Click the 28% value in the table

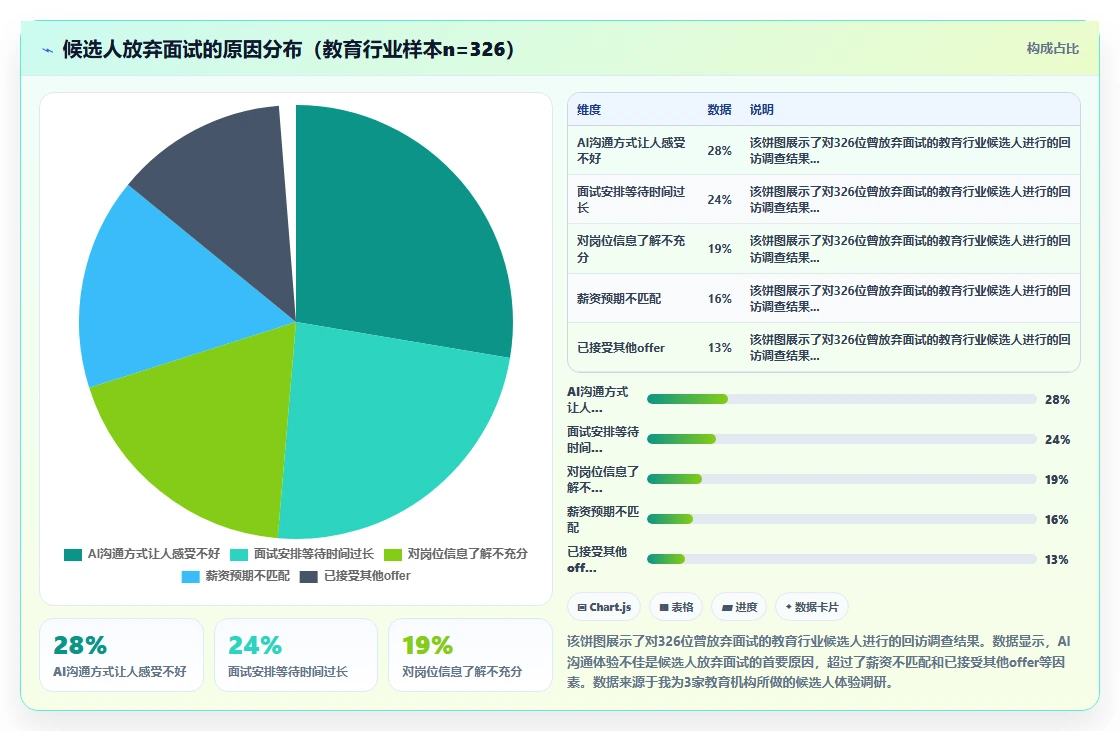pos(719,151)
